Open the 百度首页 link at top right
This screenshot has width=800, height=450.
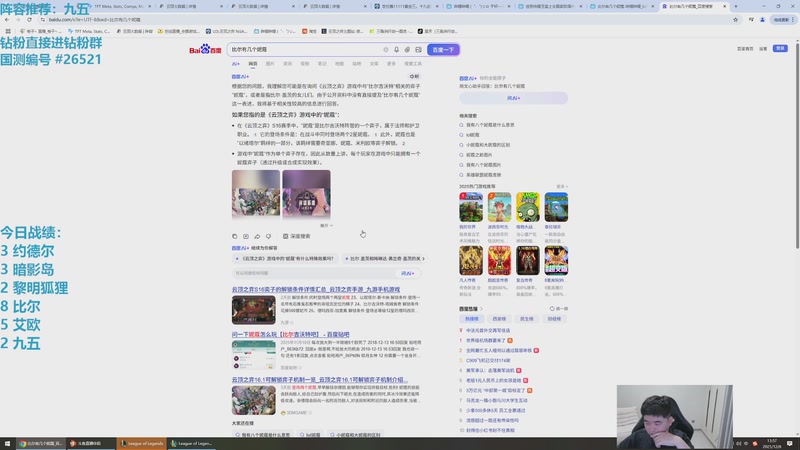pos(745,49)
